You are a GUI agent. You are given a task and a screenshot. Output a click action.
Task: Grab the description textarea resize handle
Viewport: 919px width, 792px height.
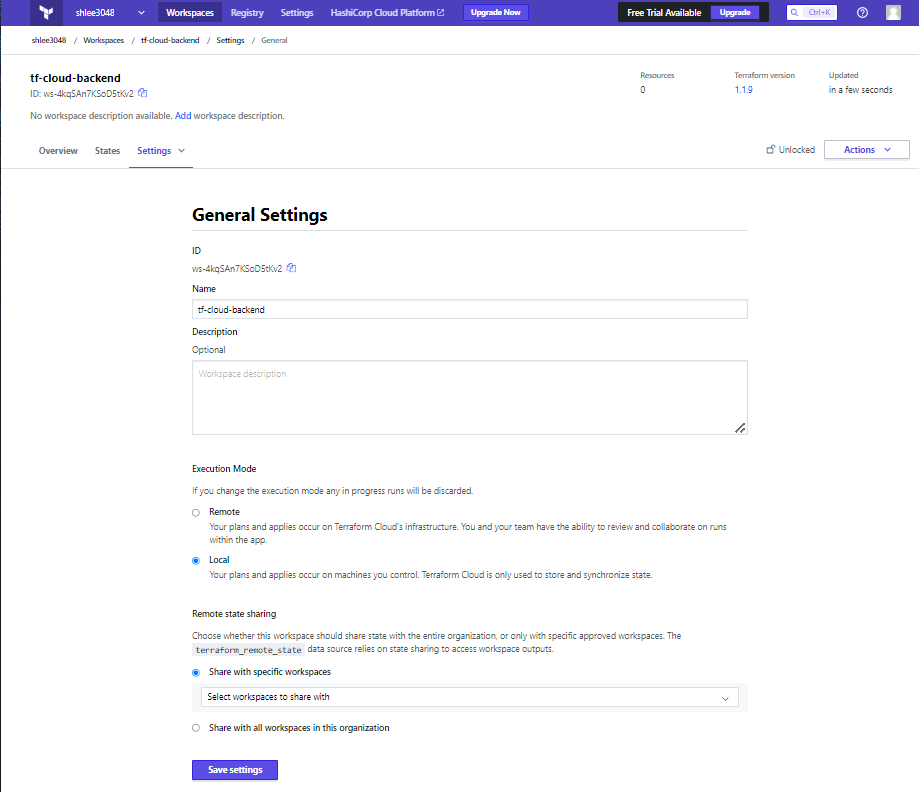[740, 428]
